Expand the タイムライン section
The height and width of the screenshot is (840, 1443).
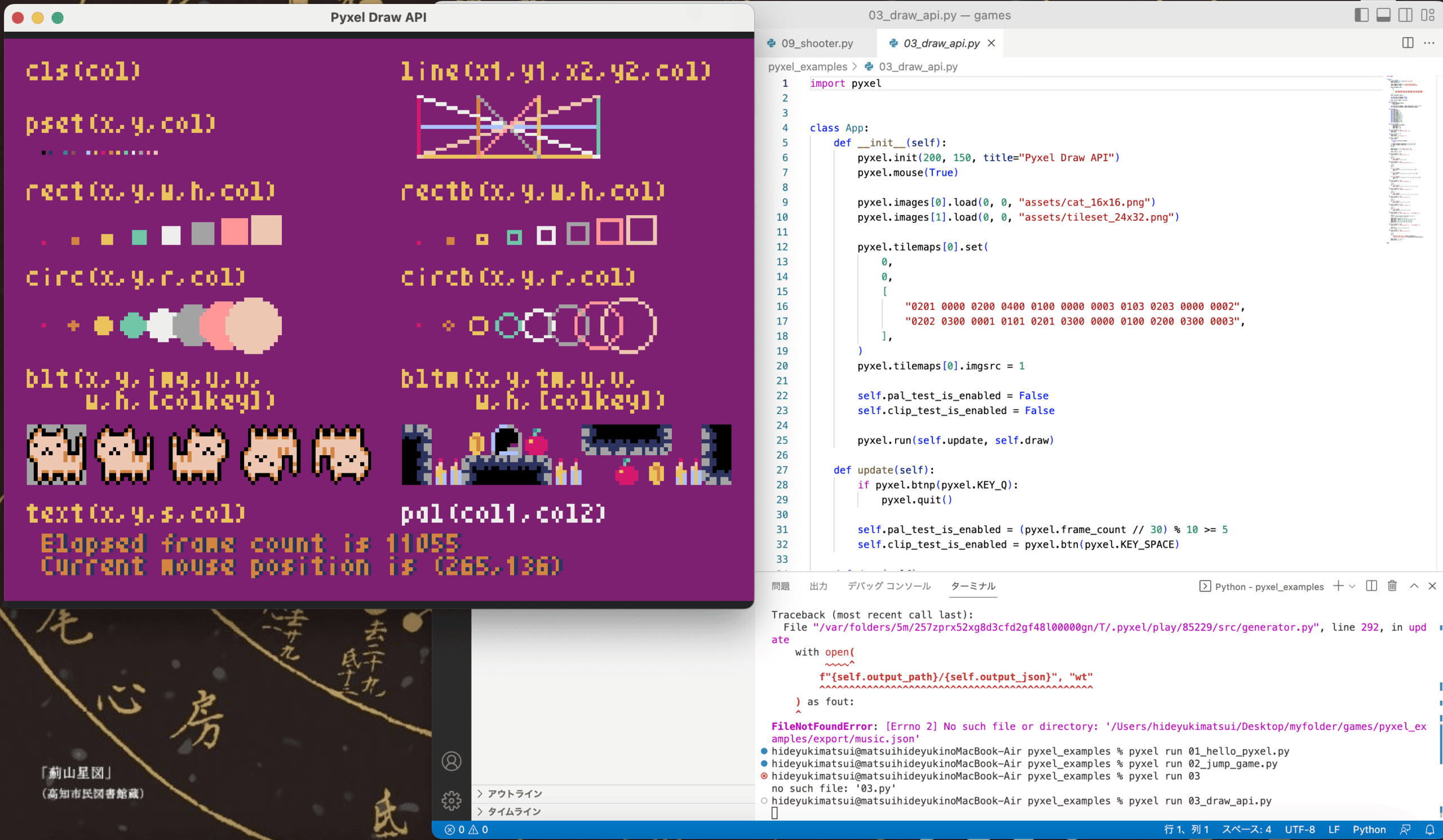click(514, 811)
